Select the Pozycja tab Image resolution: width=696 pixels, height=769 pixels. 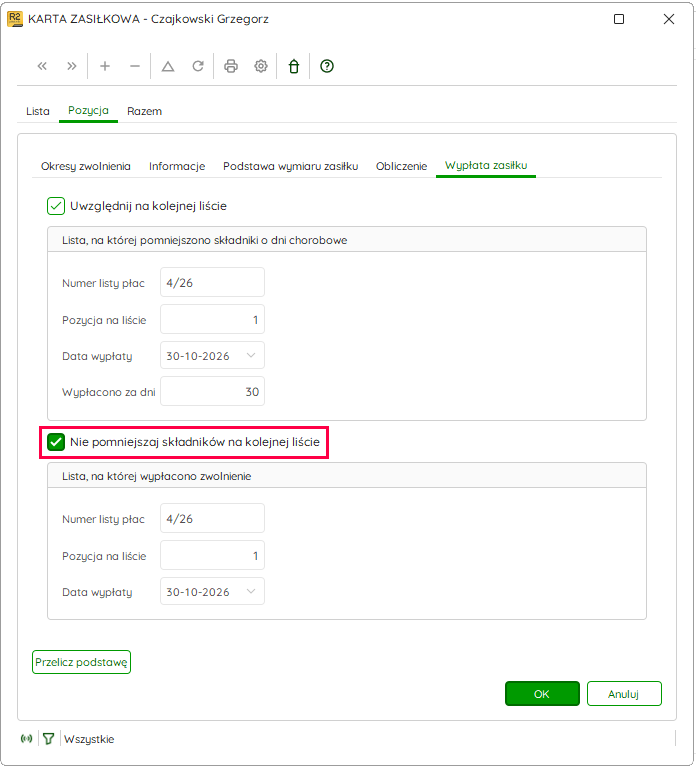click(88, 111)
